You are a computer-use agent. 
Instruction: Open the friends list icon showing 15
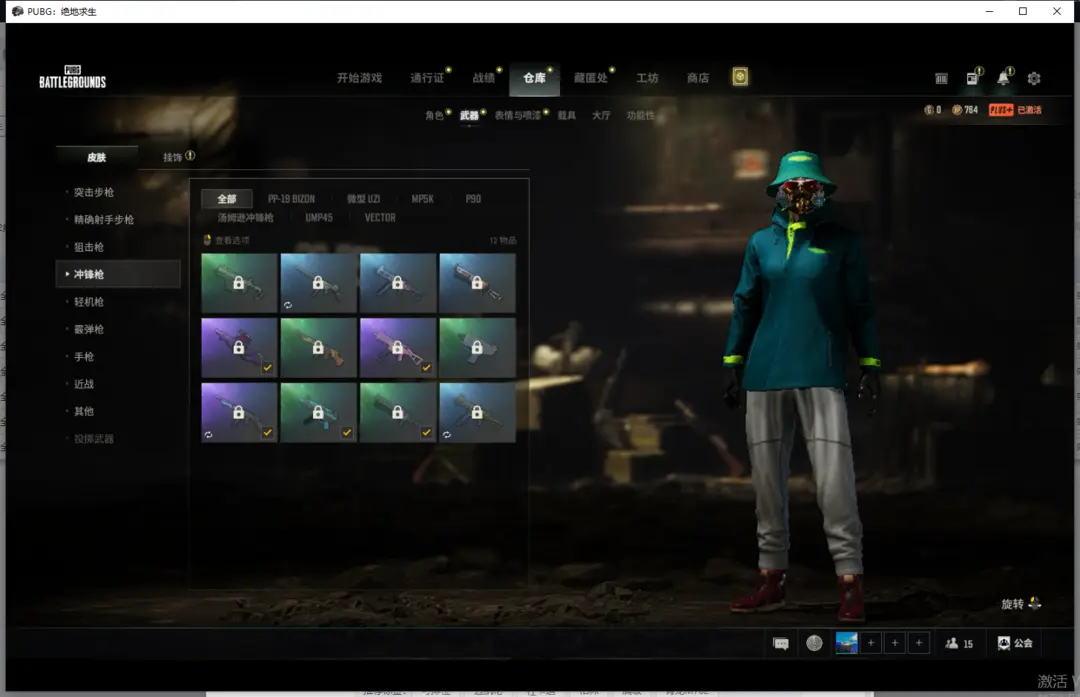(952, 643)
